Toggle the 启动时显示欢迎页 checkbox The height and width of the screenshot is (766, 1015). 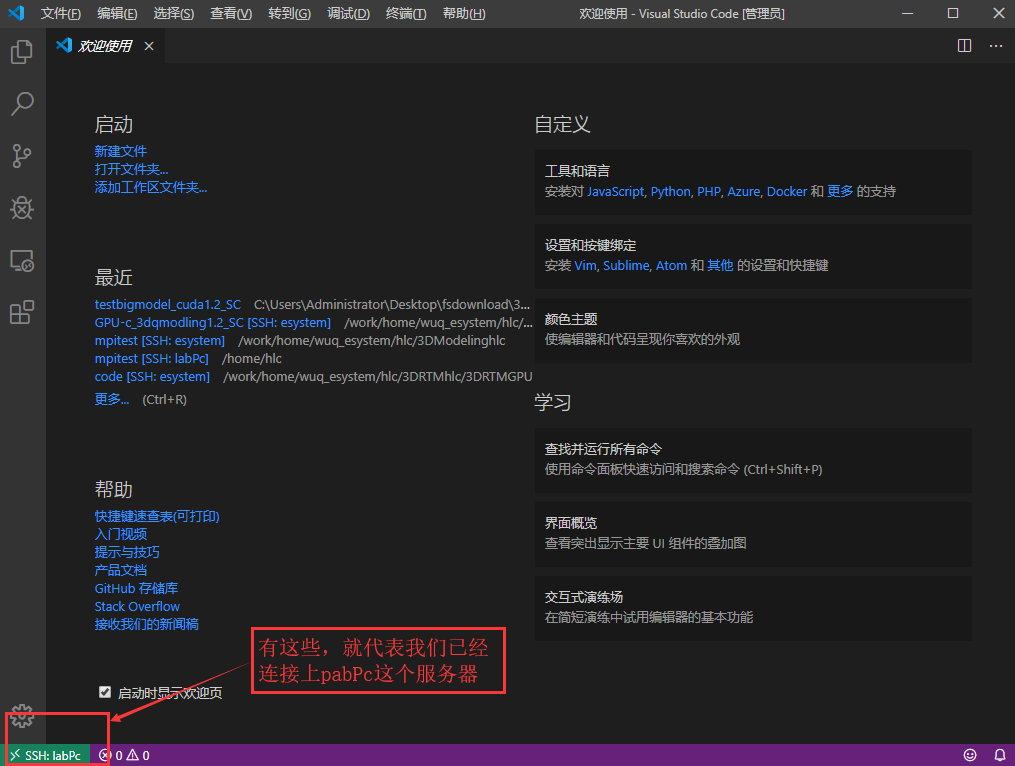point(105,692)
